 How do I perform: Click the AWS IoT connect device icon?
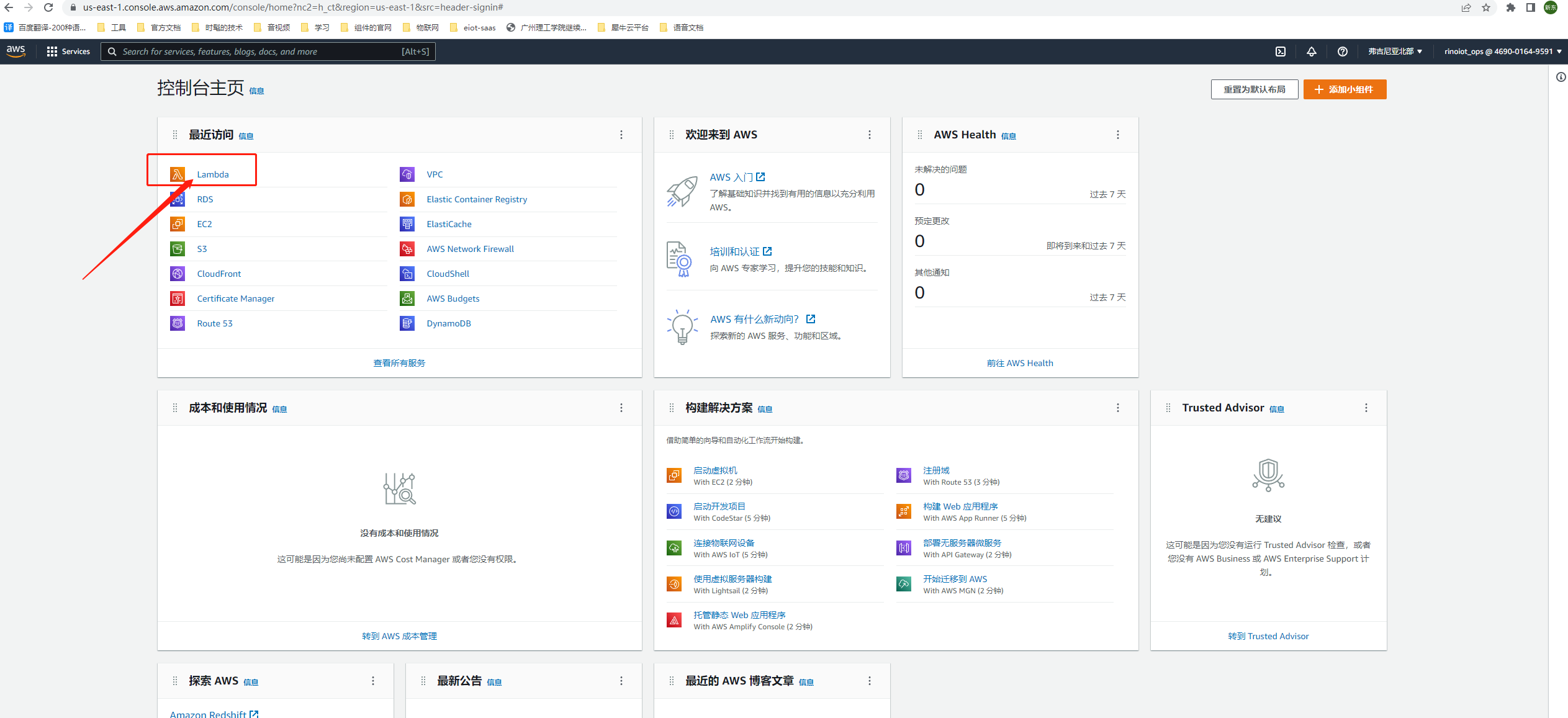(674, 548)
